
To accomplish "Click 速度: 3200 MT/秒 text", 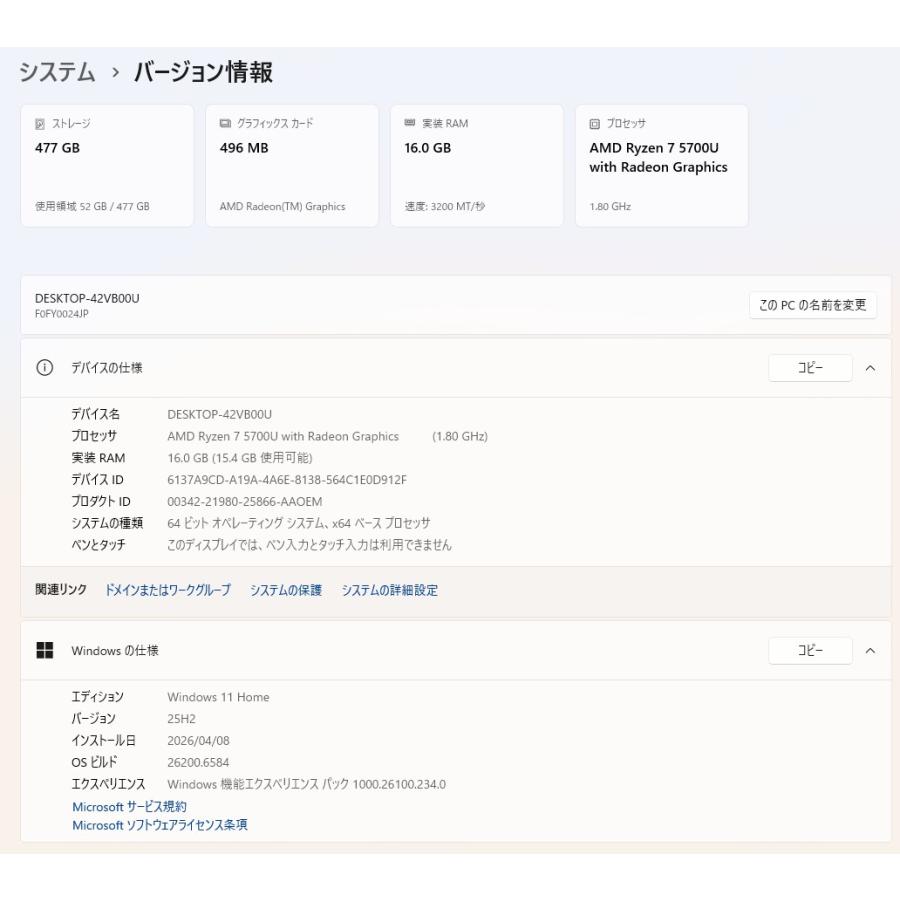I will click(445, 206).
